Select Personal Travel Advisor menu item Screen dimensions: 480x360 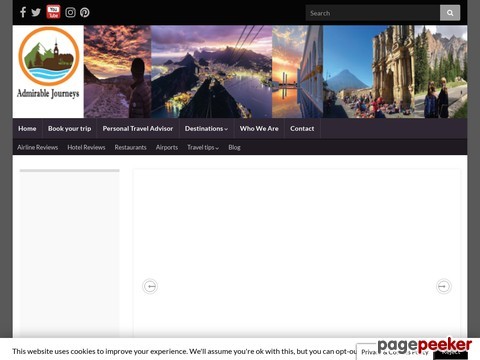pos(138,129)
